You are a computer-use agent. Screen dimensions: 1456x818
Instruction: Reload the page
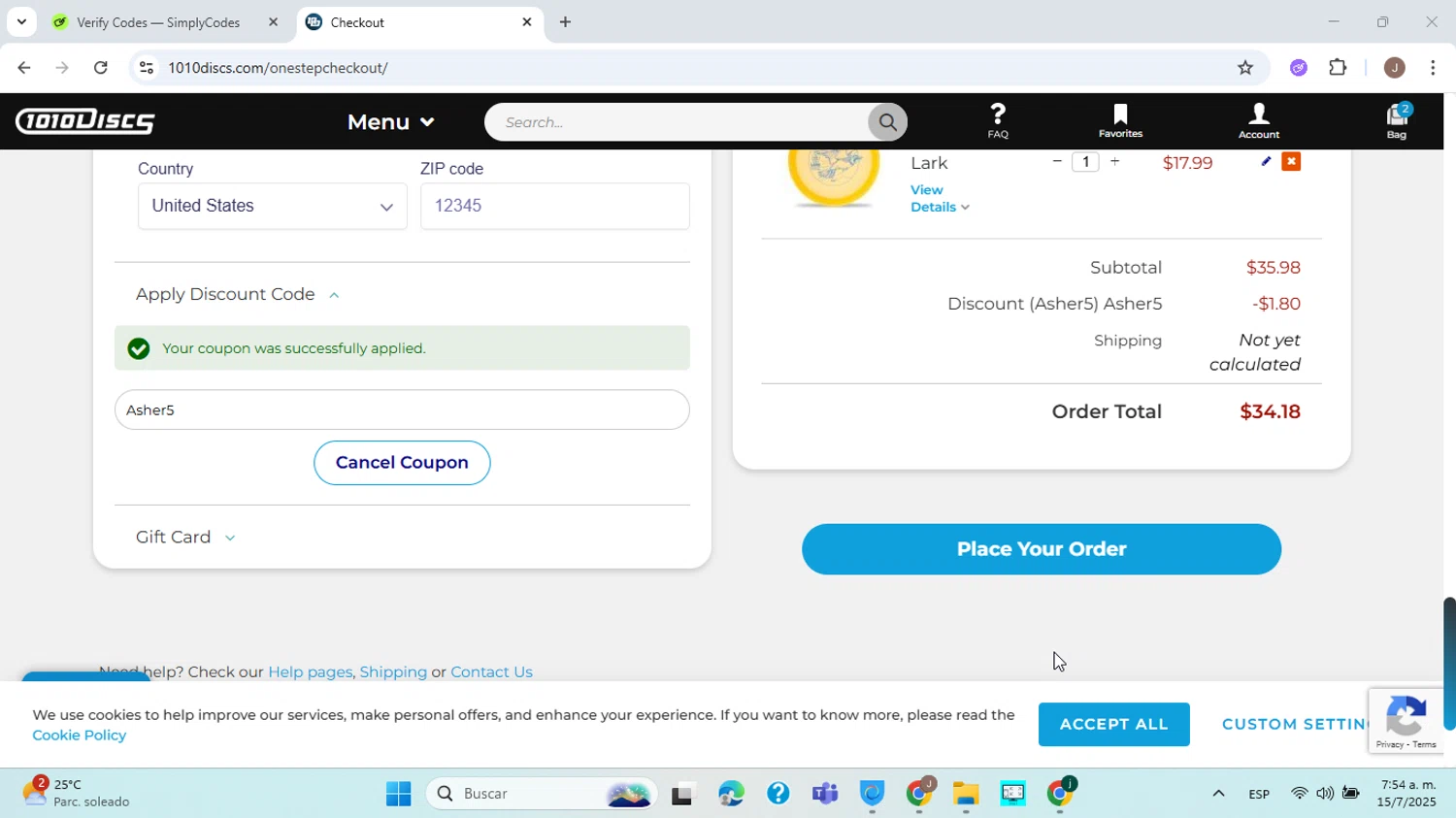tap(101, 67)
